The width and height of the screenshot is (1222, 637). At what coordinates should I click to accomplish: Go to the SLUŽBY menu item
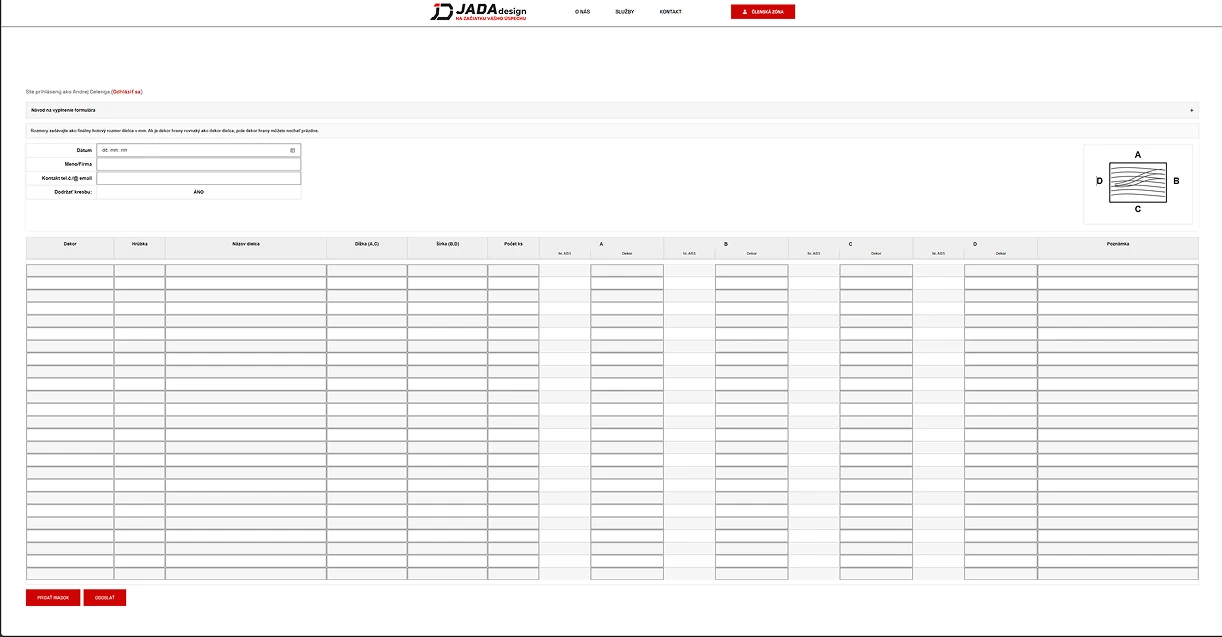click(x=624, y=12)
